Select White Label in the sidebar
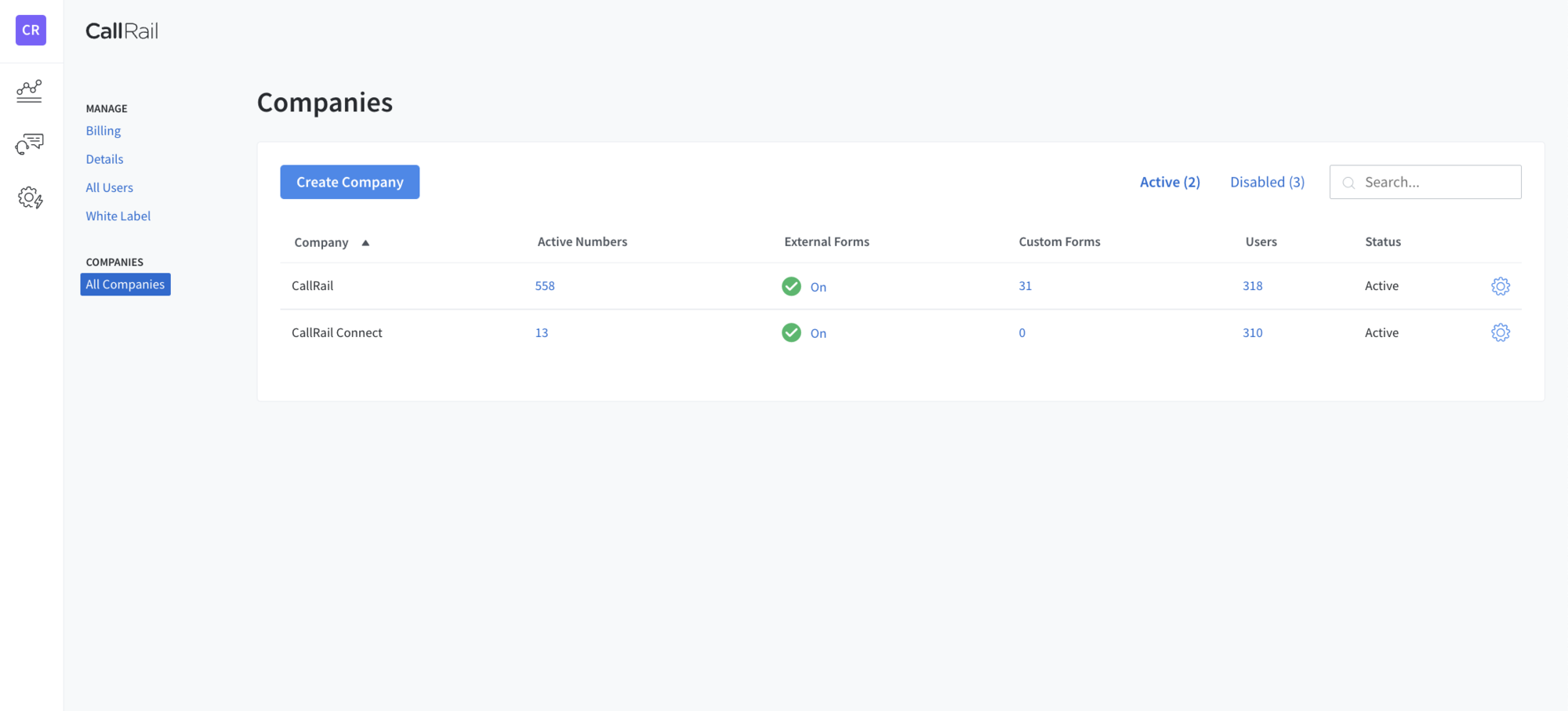Image resolution: width=1568 pixels, height=711 pixels. (x=118, y=216)
